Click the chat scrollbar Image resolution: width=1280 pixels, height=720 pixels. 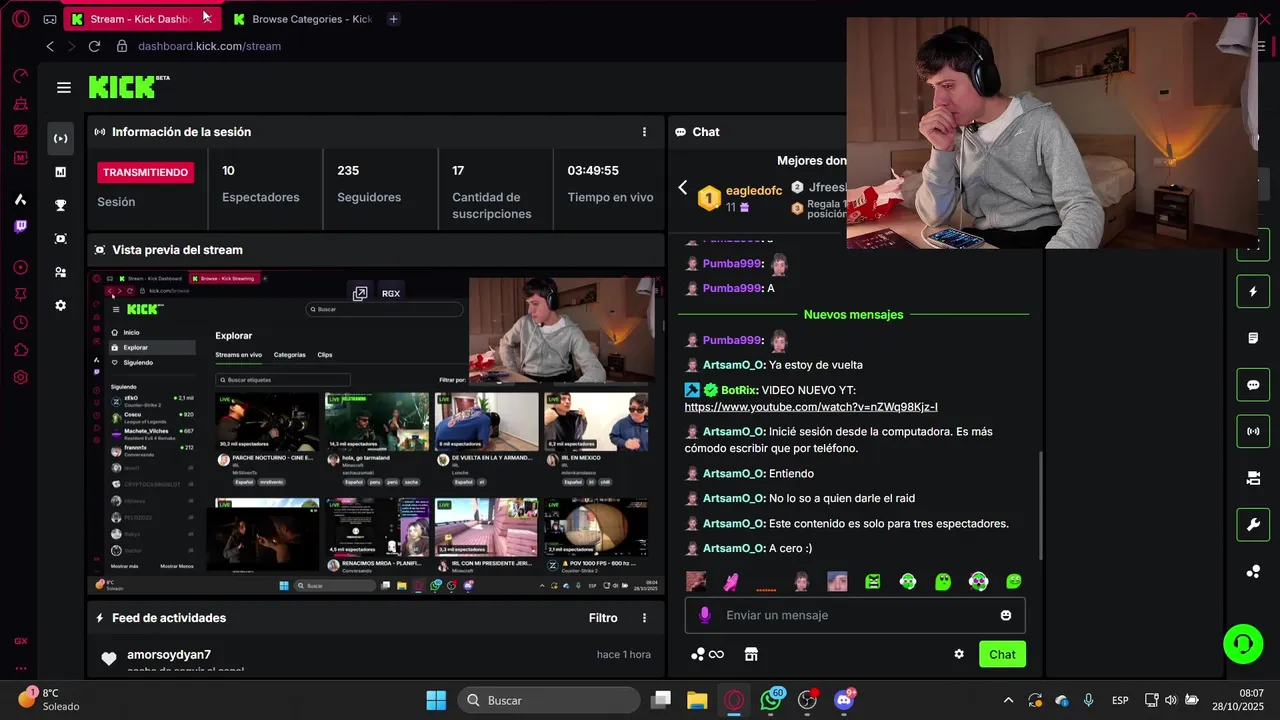click(1041, 505)
